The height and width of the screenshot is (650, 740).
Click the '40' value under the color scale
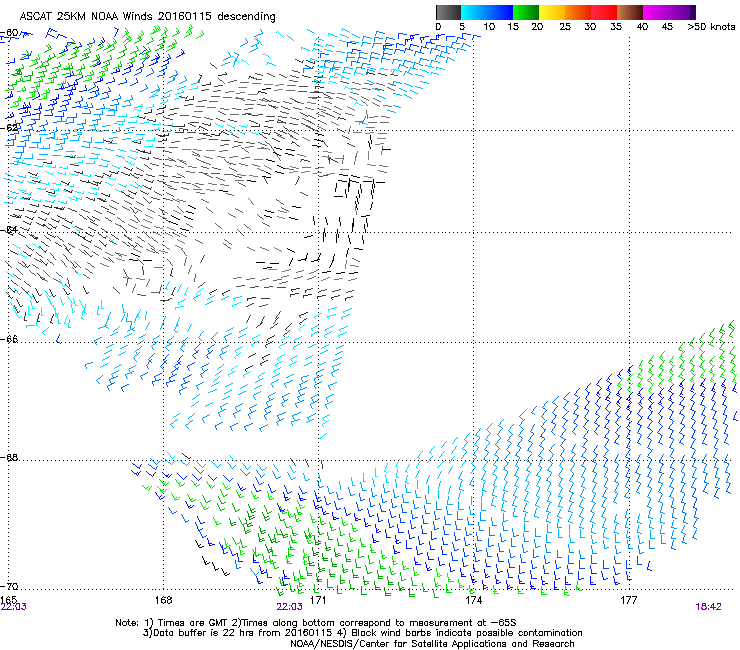click(642, 27)
